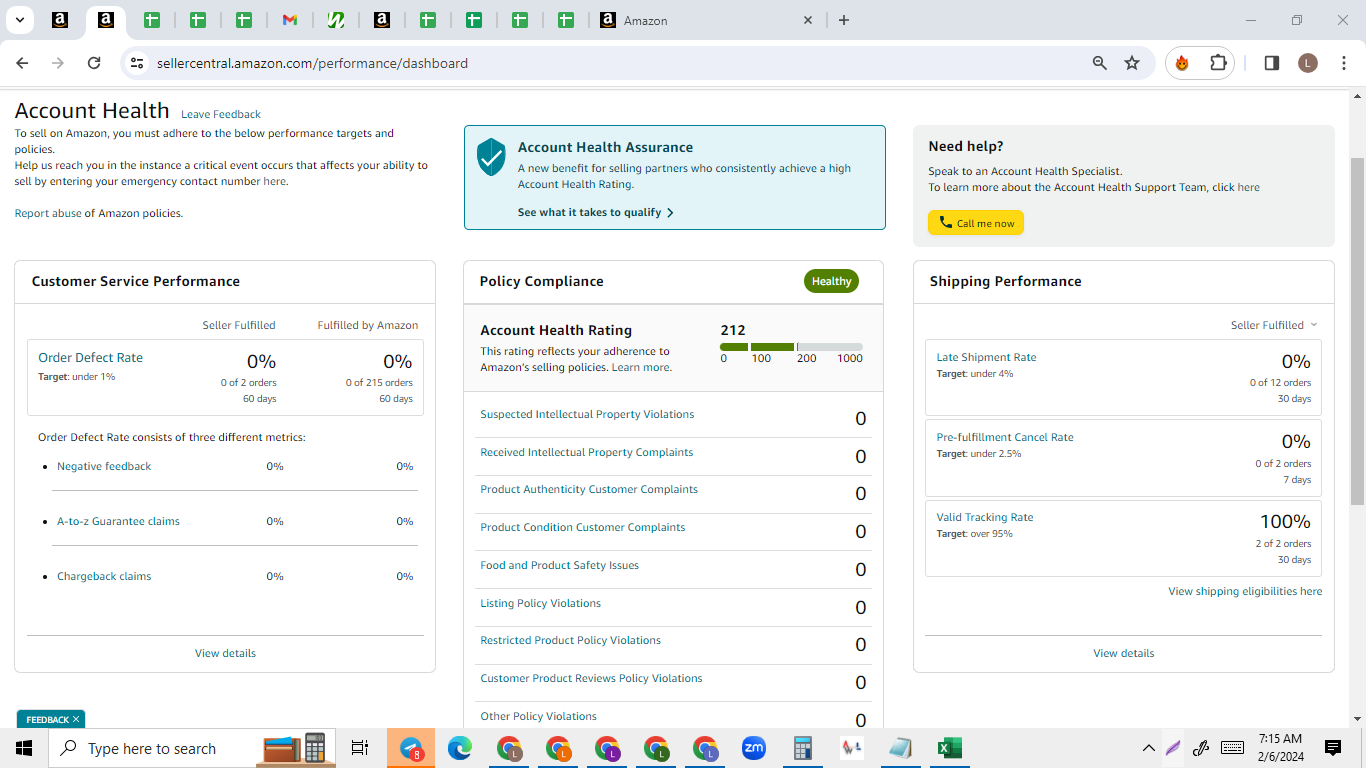Open Restricted Product Policy Violations

click(571, 640)
